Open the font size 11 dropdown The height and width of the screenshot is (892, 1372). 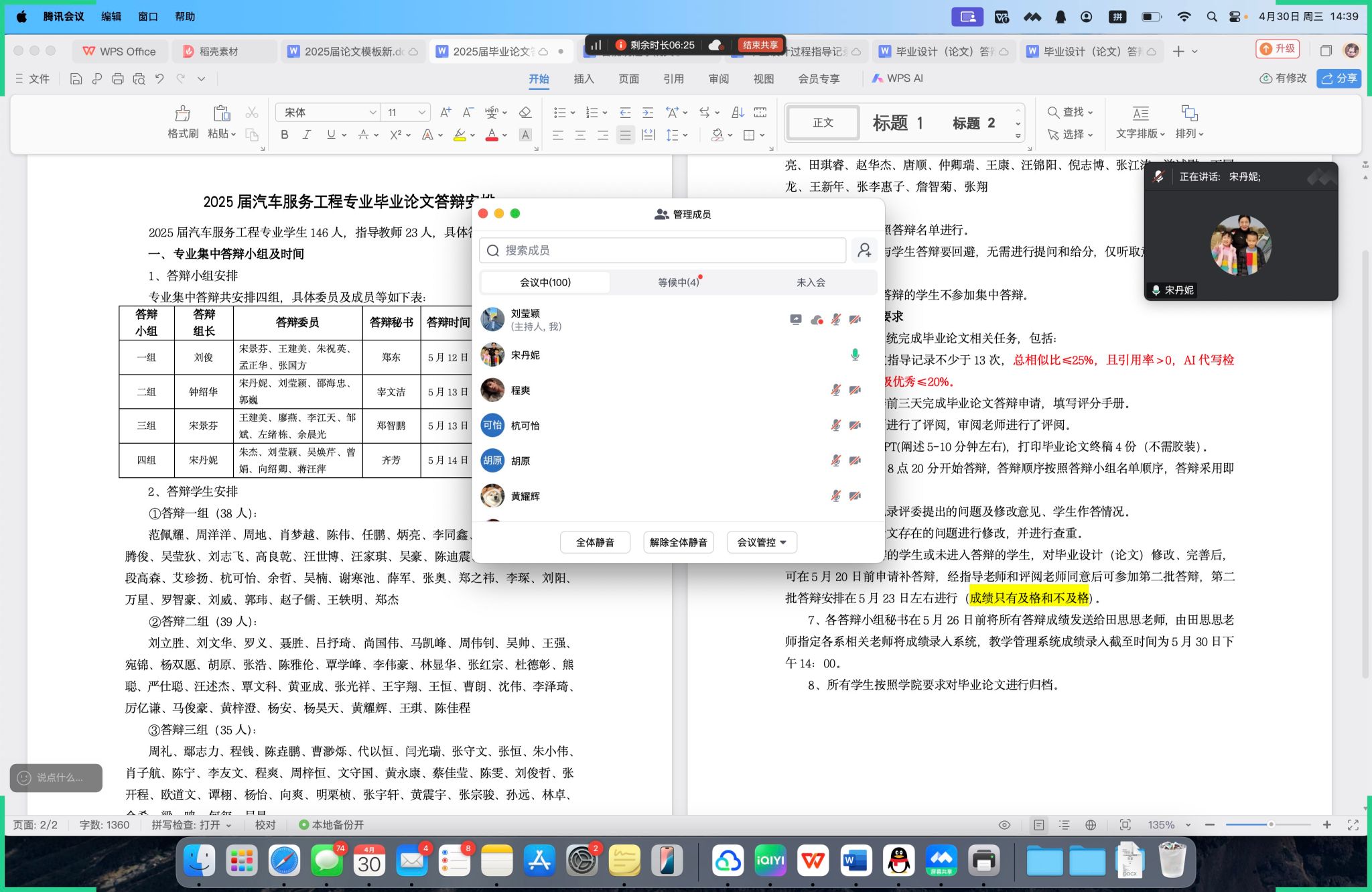pyautogui.click(x=422, y=113)
